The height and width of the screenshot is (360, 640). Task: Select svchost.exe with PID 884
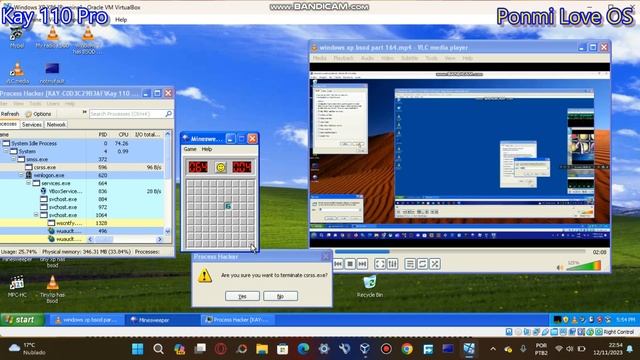click(82, 199)
